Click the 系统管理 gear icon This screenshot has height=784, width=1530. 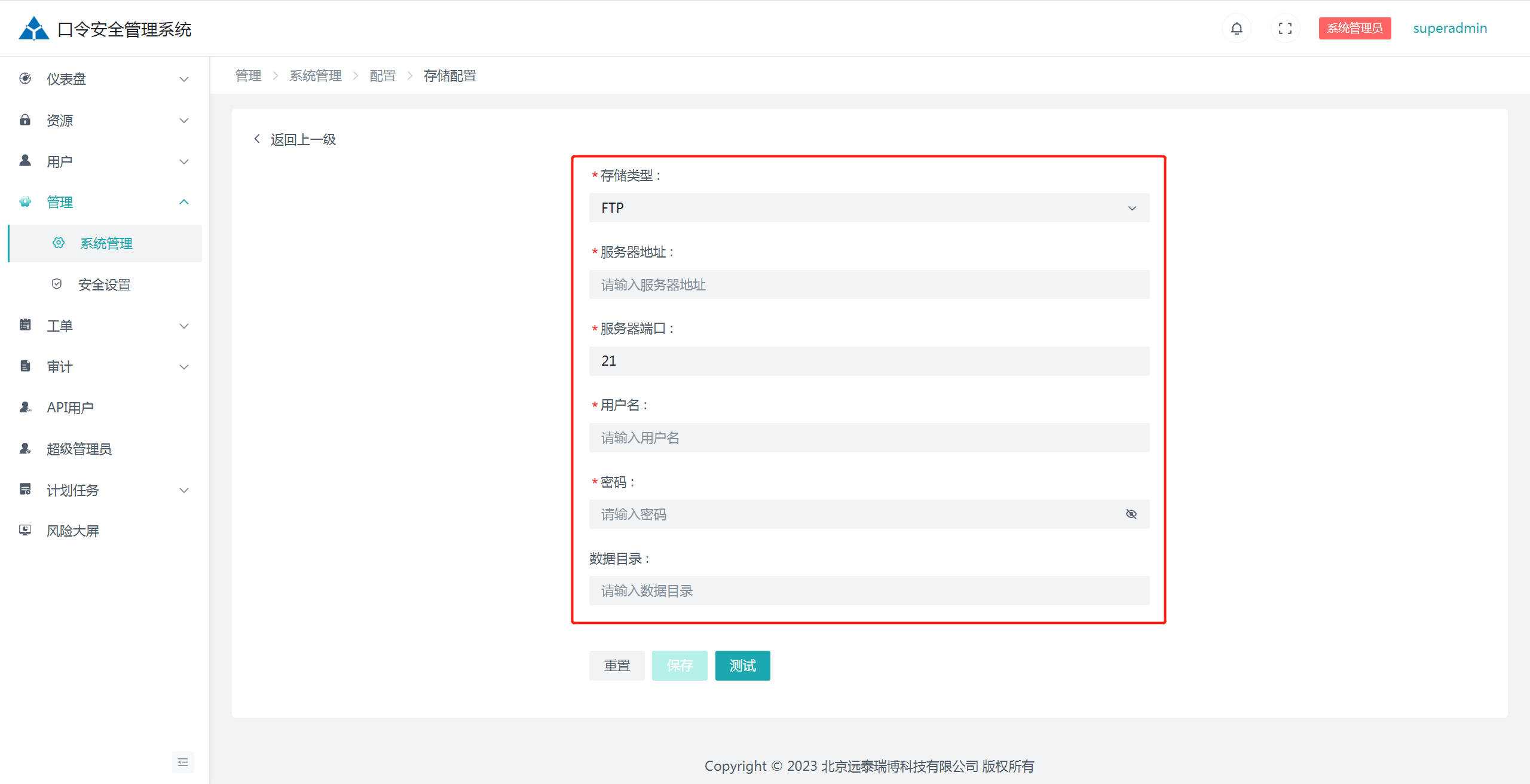click(59, 243)
